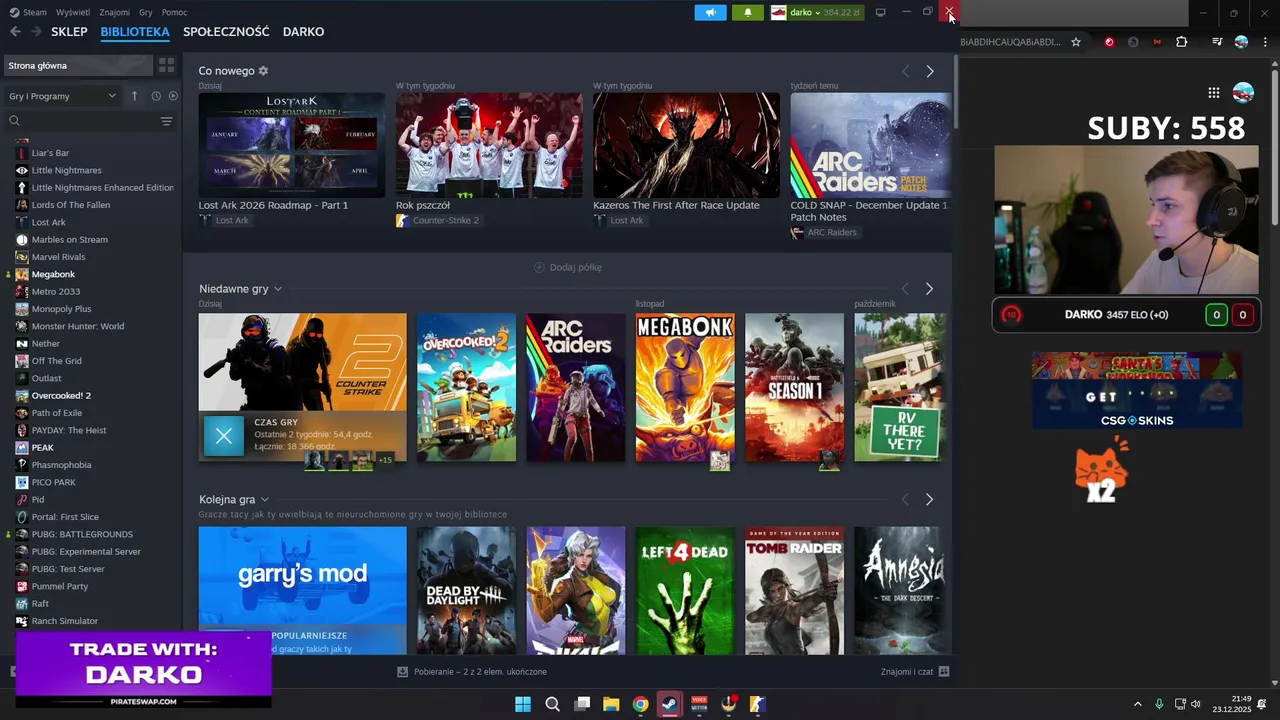Toggle sort direction arrow in library sidebar
This screenshot has width=1280, height=720.
point(134,96)
